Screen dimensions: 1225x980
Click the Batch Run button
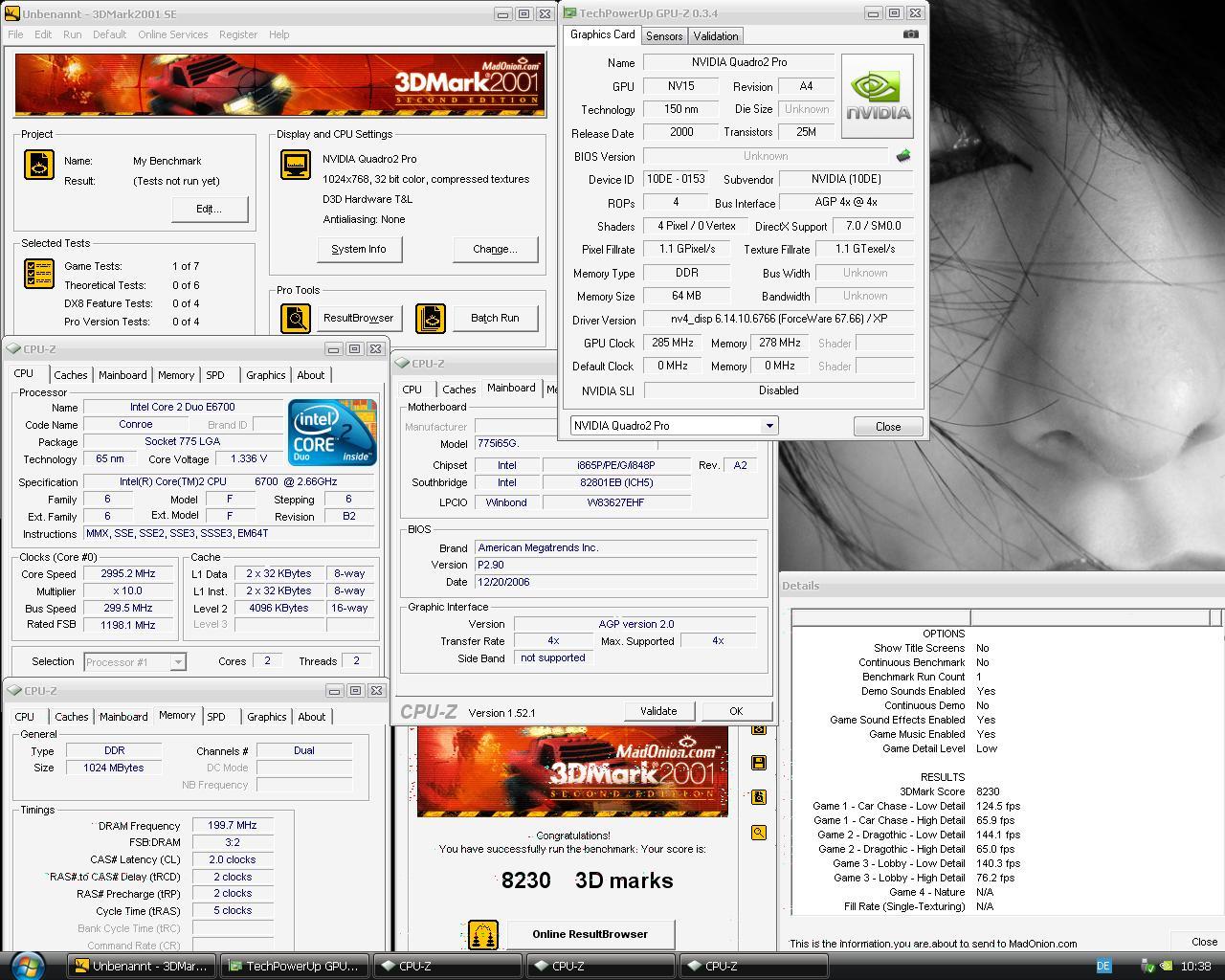495,318
